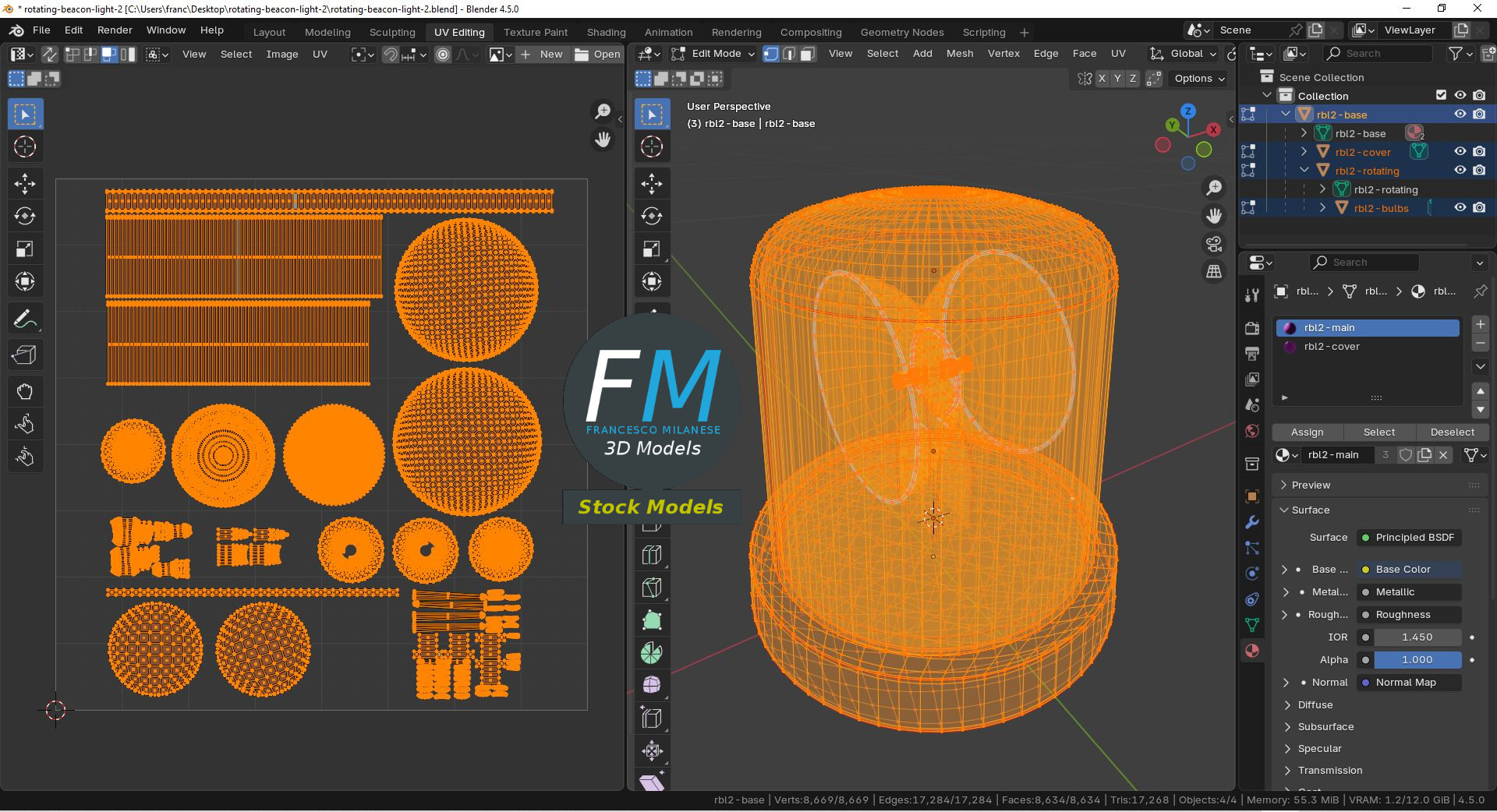The image size is (1497, 812).
Task: Toggle Collection exclude checkbox in outliner
Action: 1441,95
